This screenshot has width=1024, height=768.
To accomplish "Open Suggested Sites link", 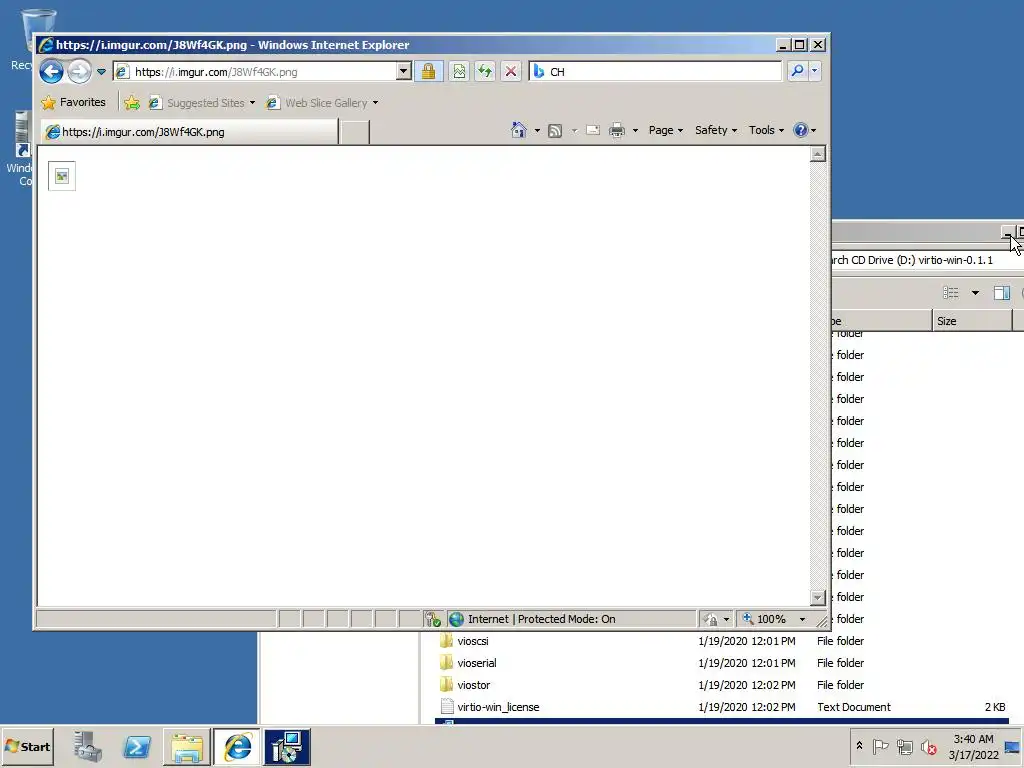I will [201, 103].
